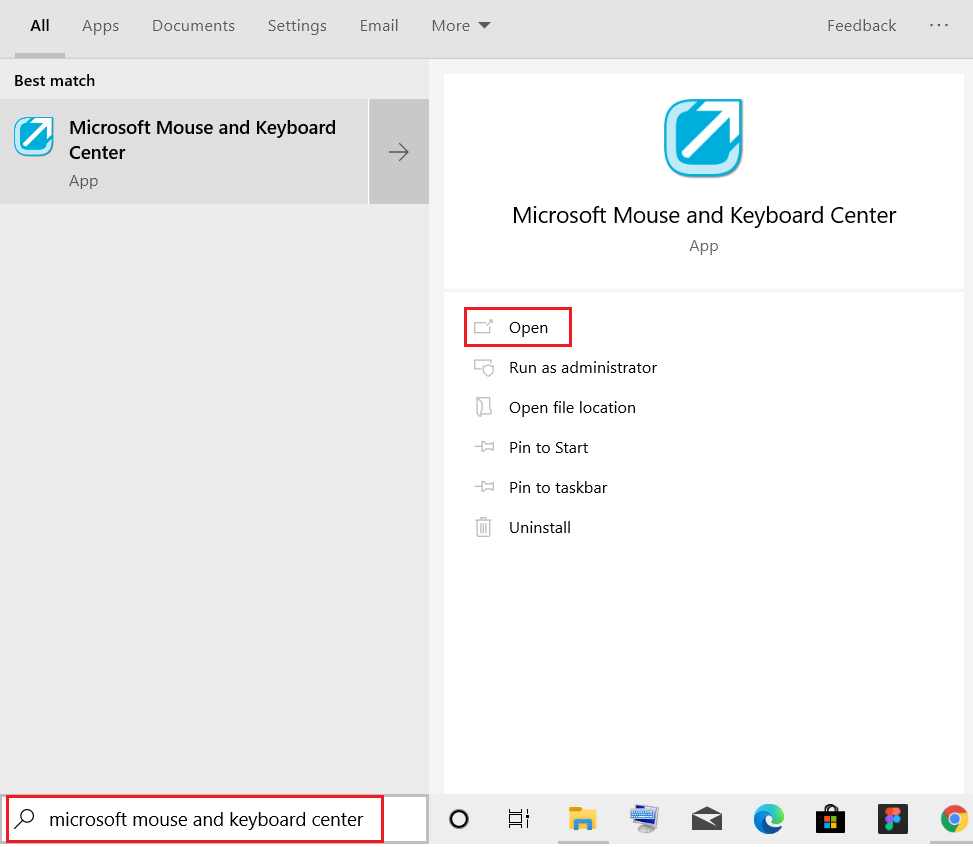The image size is (973, 847).
Task: Switch to the Apps tab
Action: pos(100,26)
